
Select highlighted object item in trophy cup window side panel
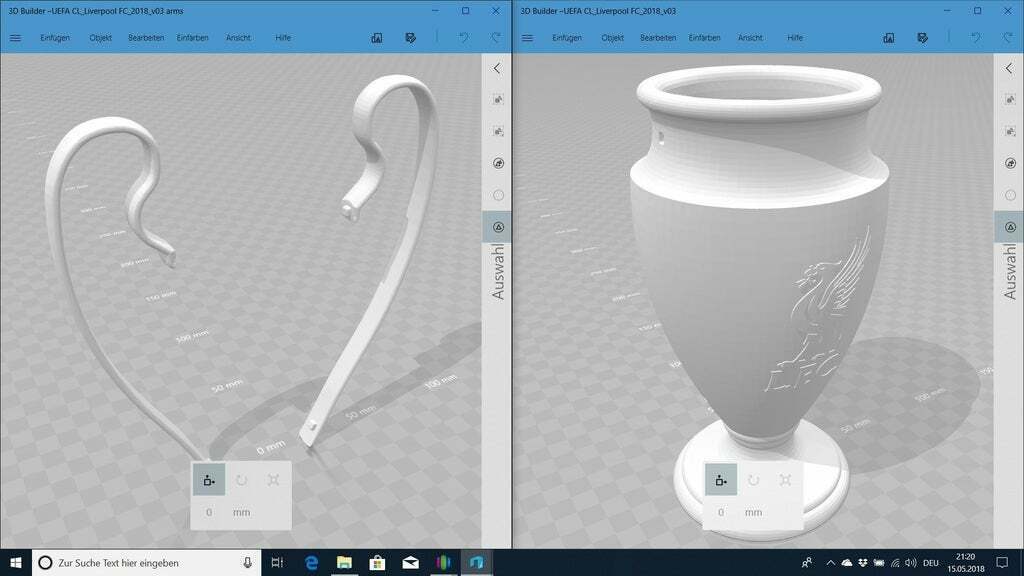1010,227
